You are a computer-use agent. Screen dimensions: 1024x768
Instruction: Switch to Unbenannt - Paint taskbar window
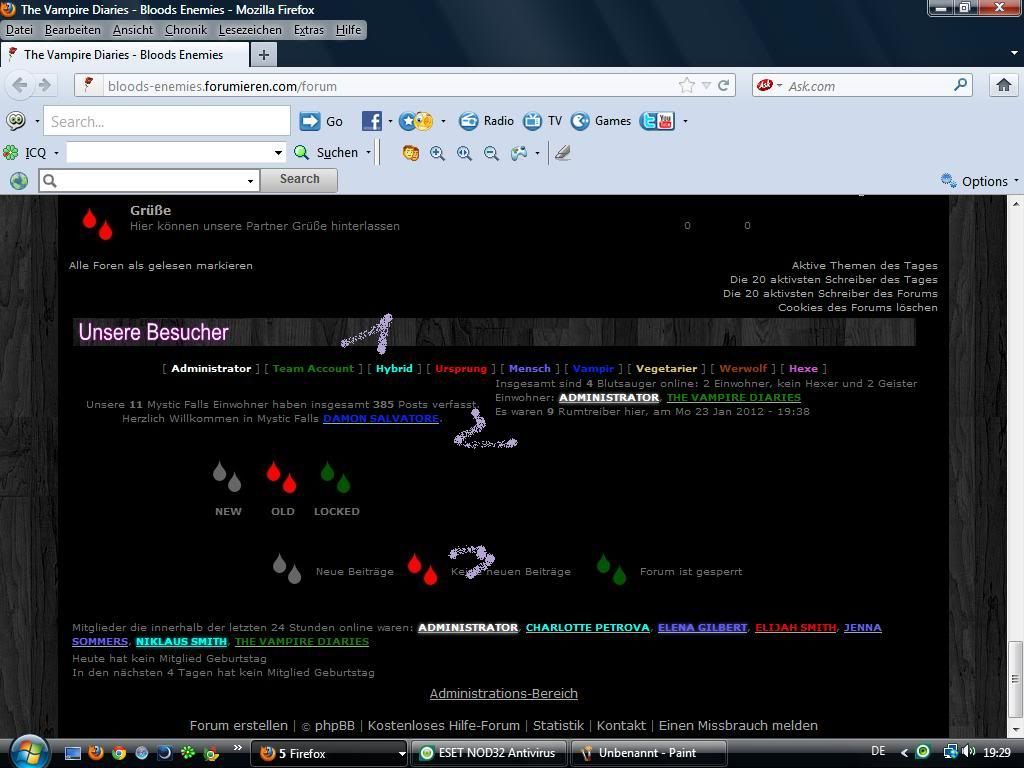click(x=649, y=753)
